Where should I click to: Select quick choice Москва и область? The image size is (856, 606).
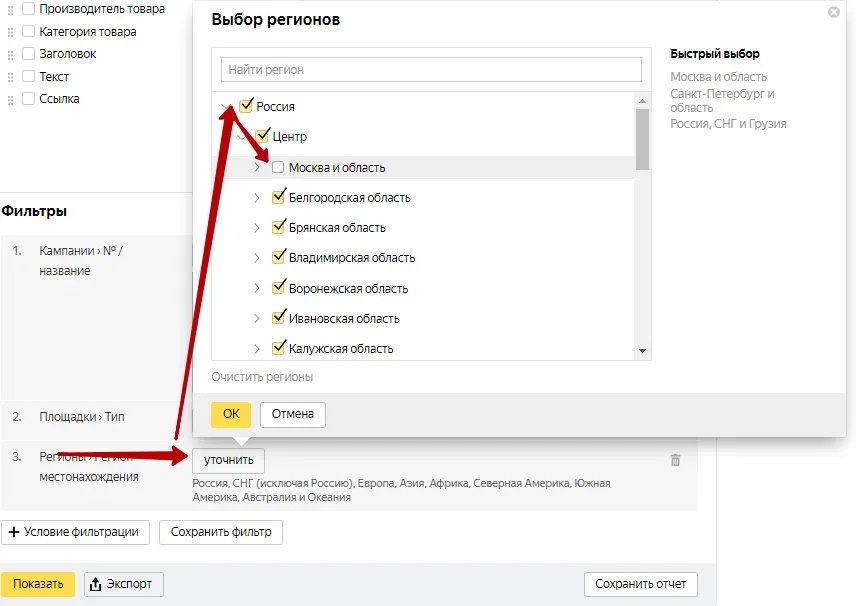tap(718, 77)
